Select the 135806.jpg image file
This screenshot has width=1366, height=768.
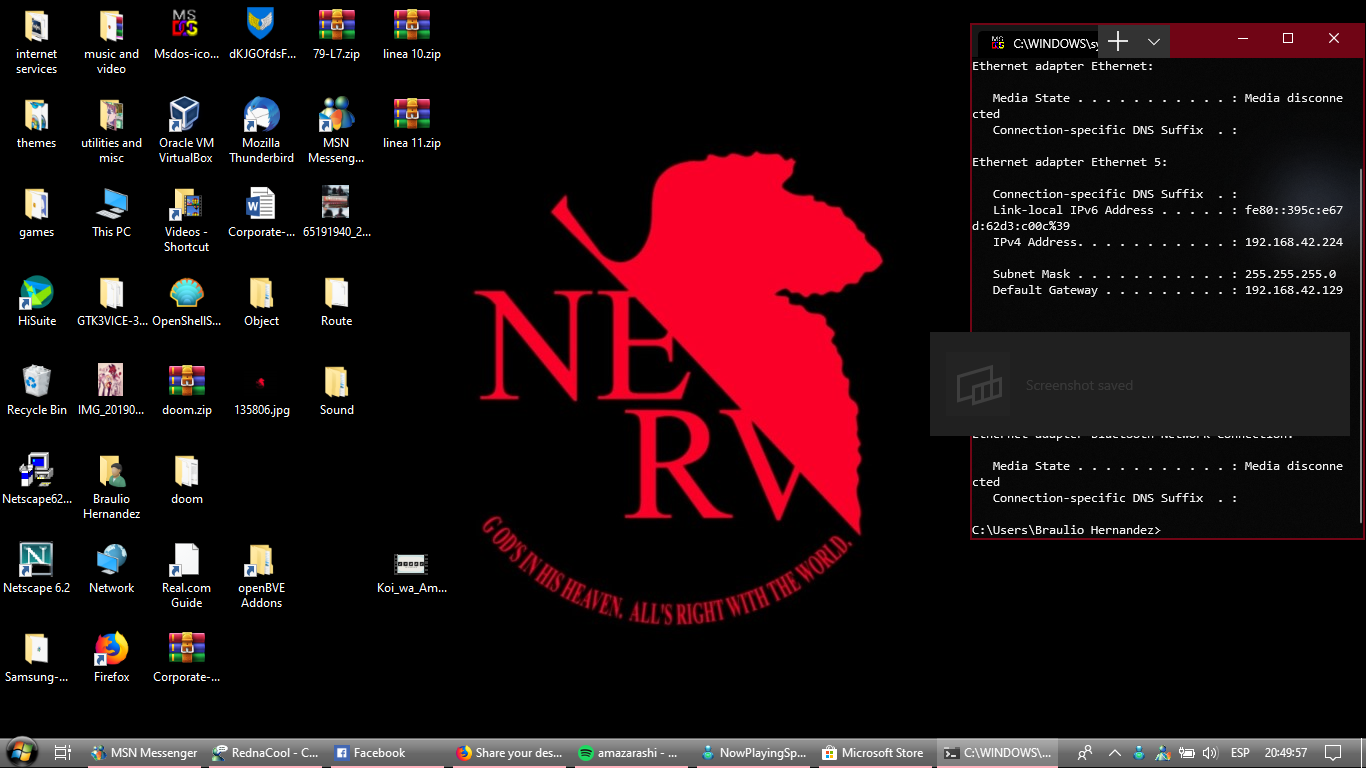261,382
